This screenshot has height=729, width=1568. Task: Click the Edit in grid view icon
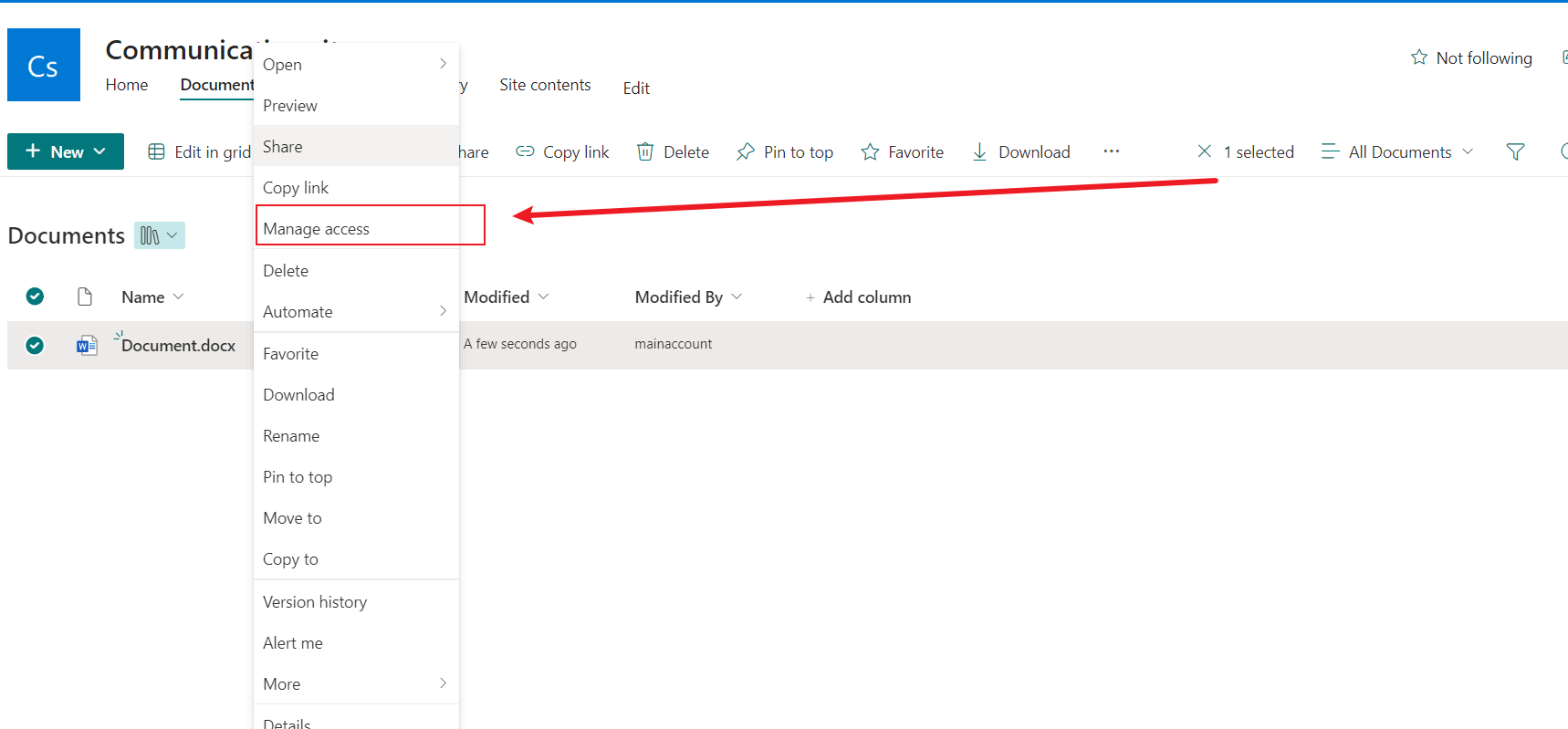click(x=156, y=151)
